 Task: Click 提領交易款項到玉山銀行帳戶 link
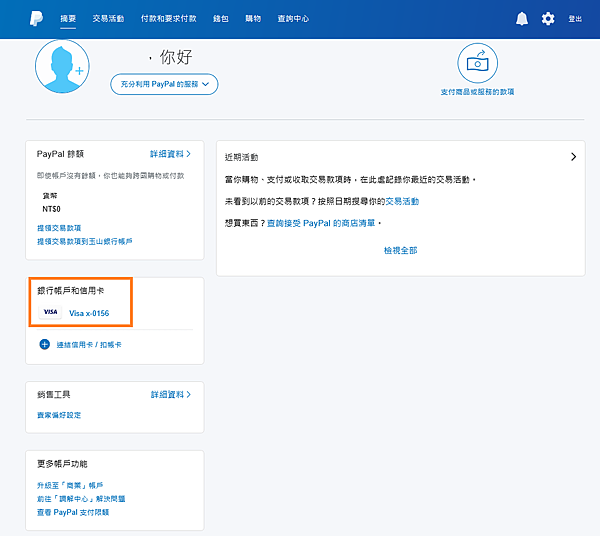pyautogui.click(x=85, y=241)
